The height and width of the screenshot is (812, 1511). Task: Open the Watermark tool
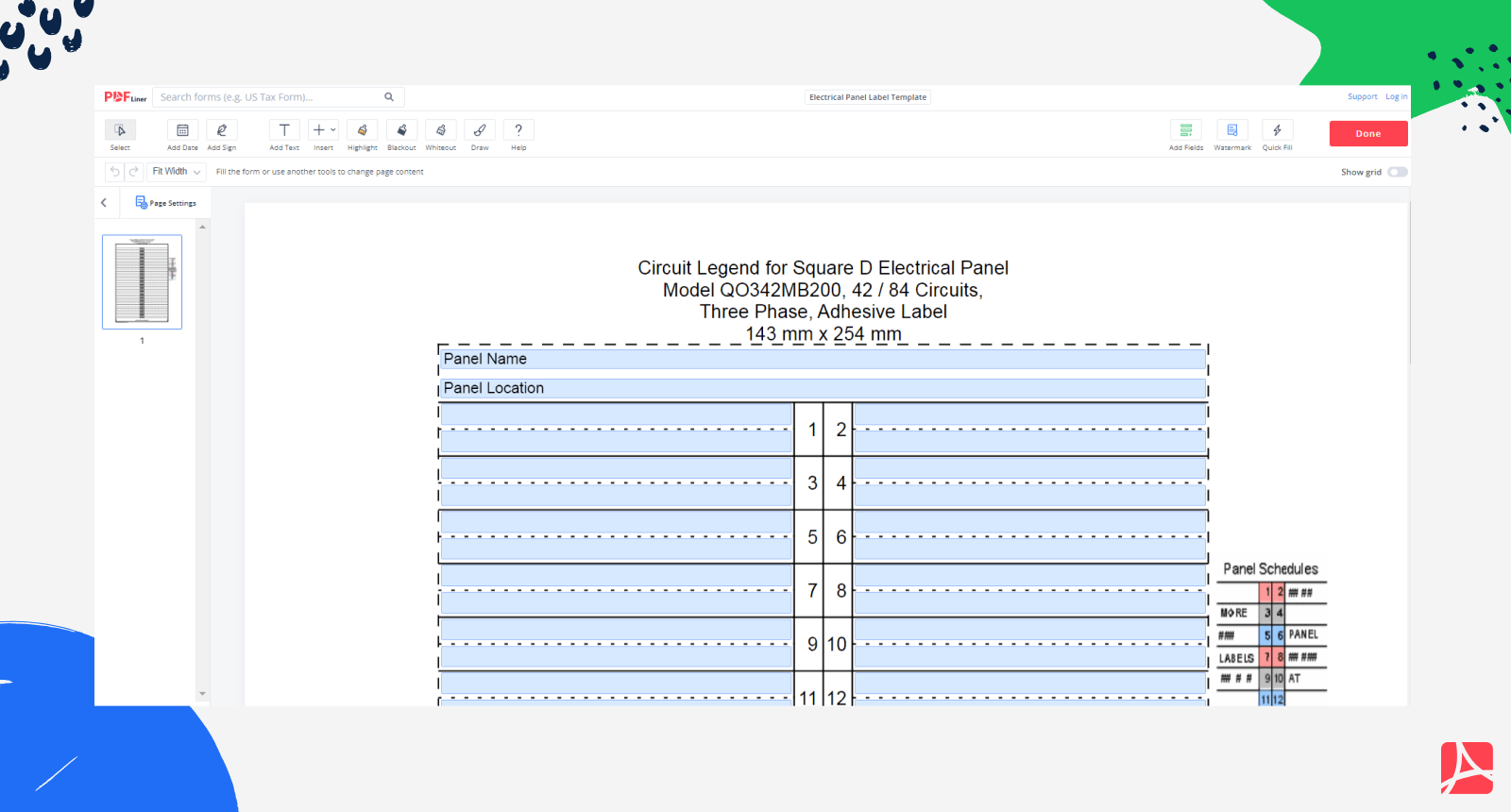coord(1232,131)
